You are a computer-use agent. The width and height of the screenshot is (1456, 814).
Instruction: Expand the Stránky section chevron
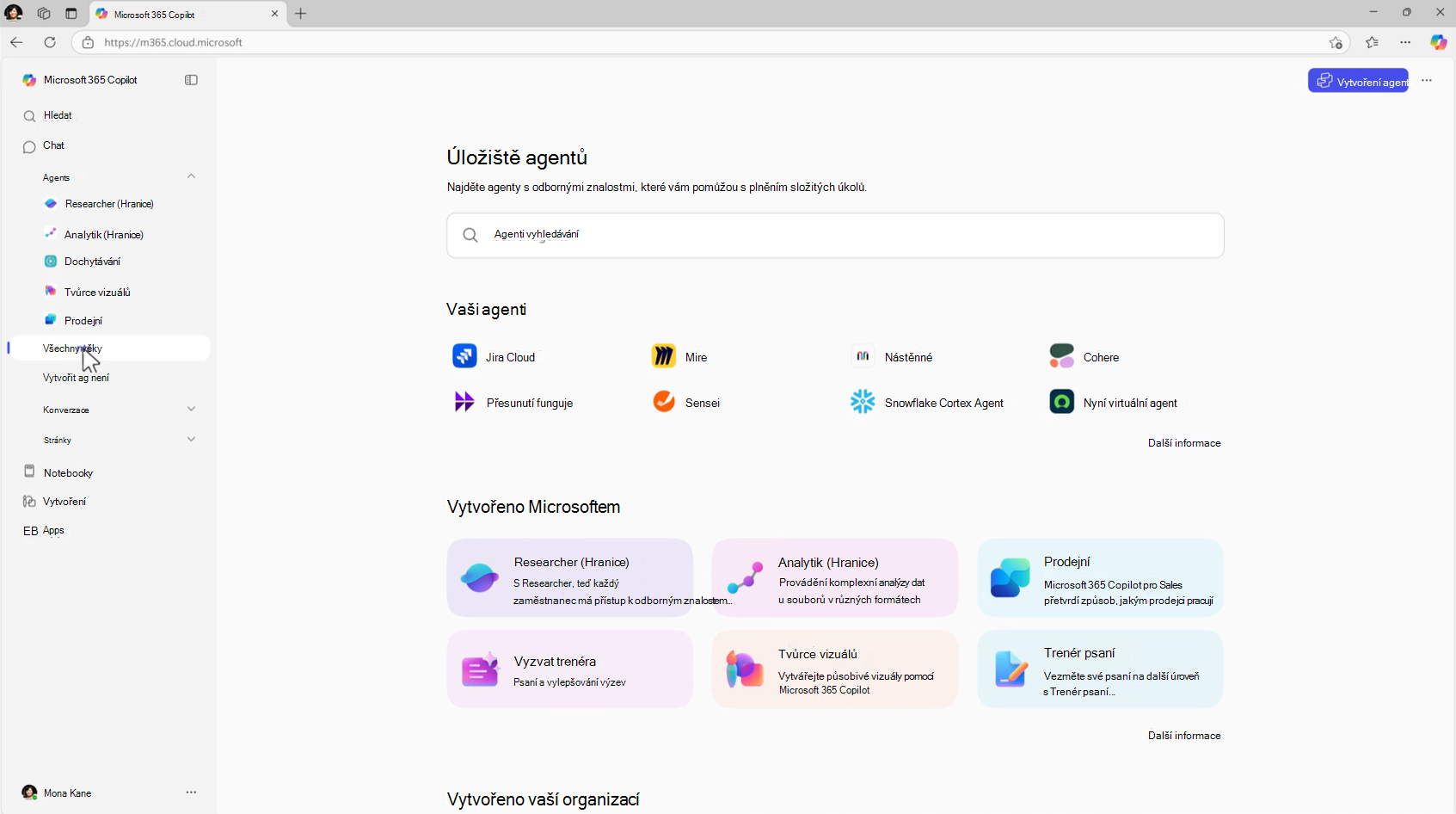[191, 439]
